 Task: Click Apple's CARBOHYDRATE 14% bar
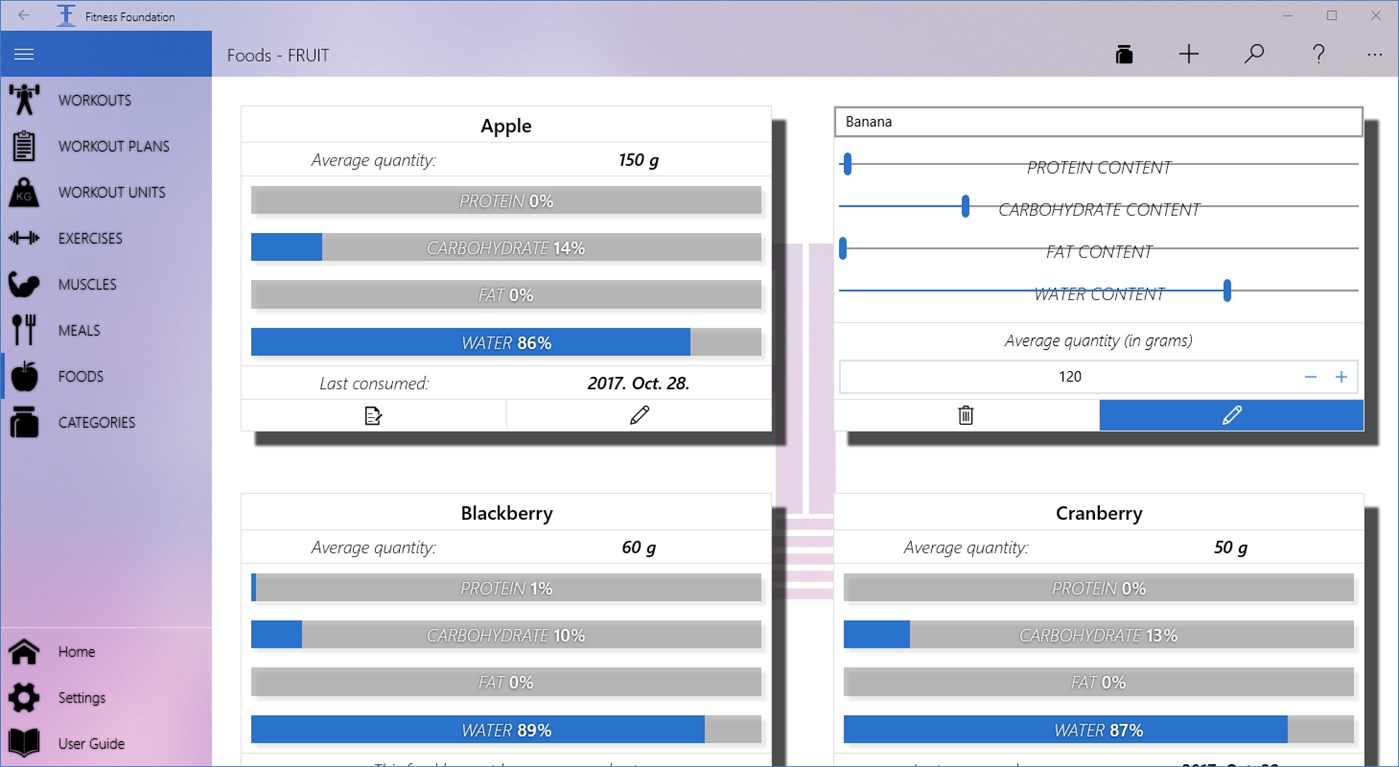click(x=506, y=247)
